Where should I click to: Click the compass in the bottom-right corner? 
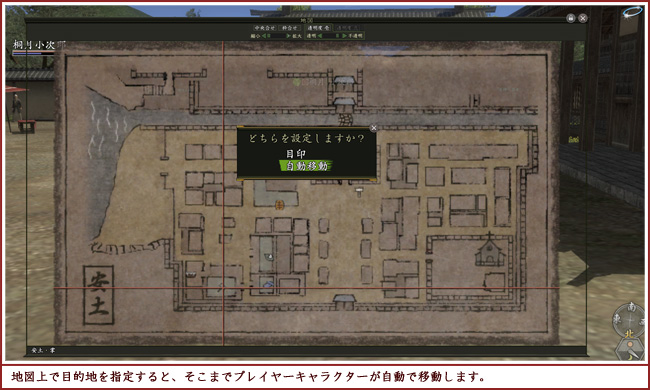(x=629, y=320)
